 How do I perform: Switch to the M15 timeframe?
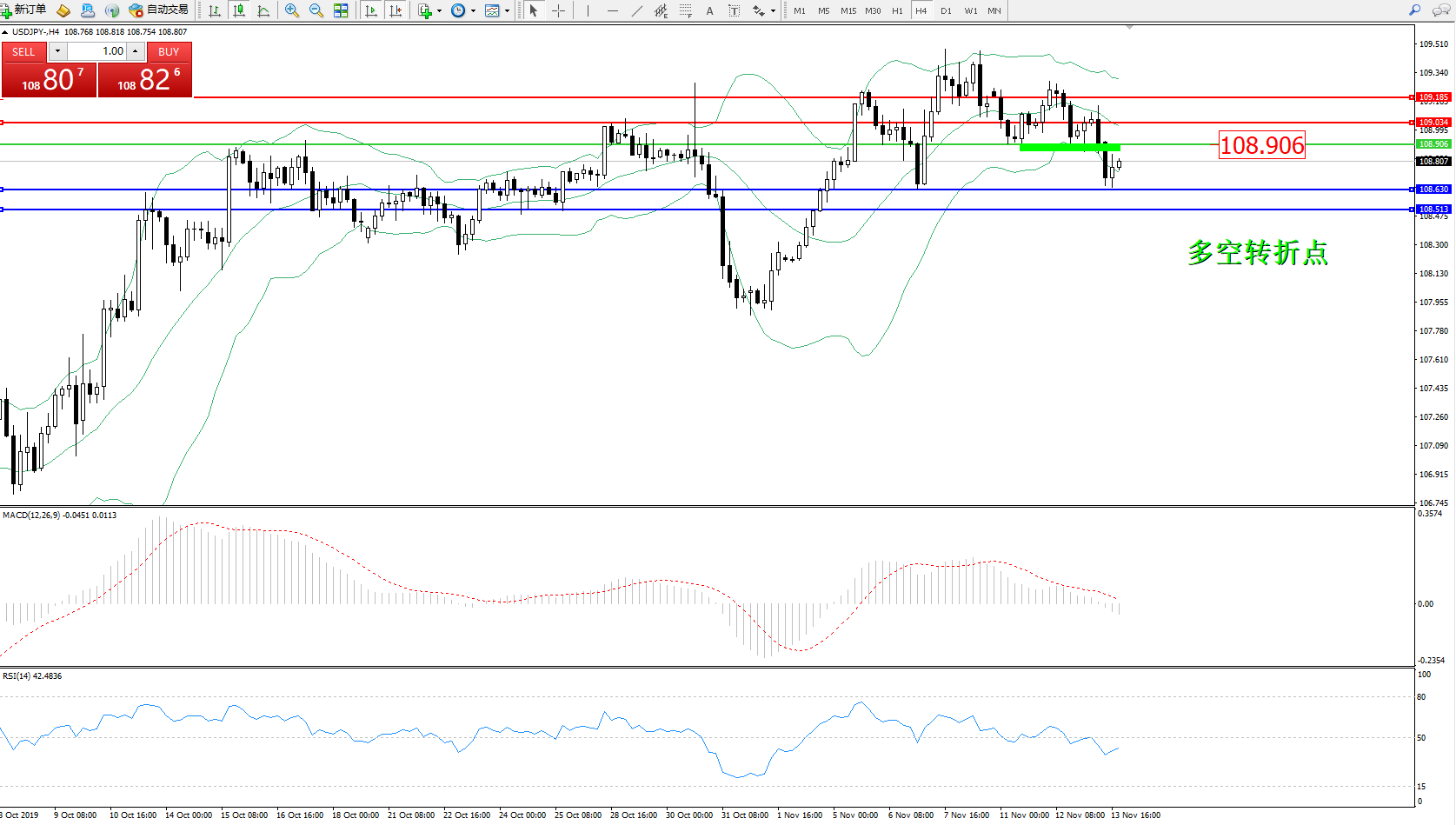click(848, 10)
